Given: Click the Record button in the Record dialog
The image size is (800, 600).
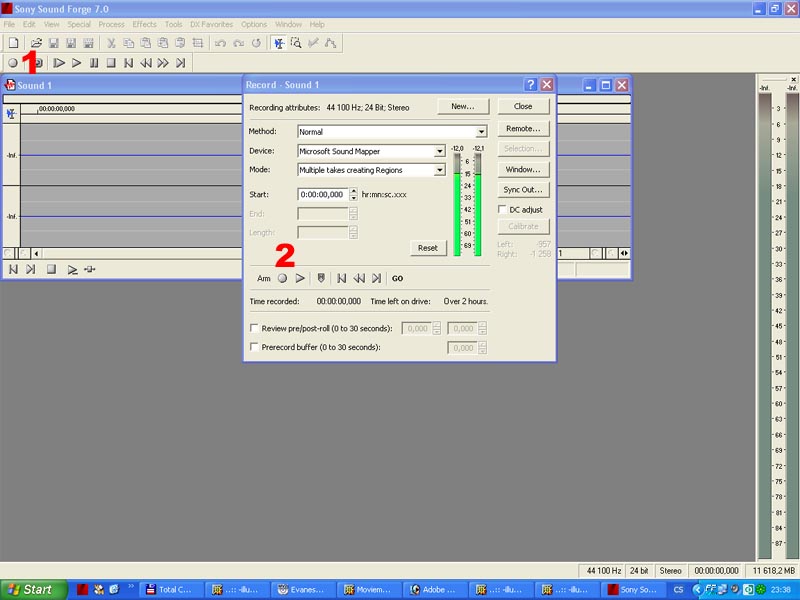Looking at the screenshot, I should click(282, 278).
